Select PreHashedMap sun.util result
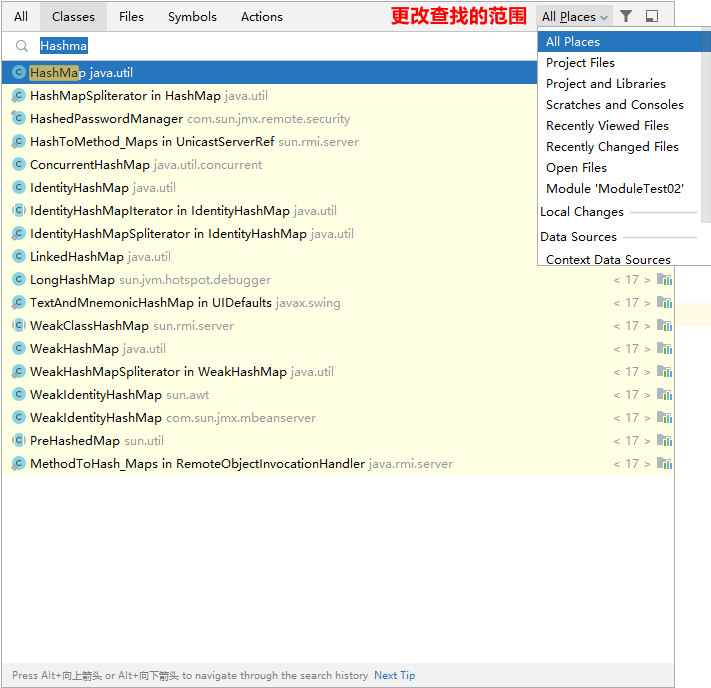The width and height of the screenshot is (711, 688). point(338,440)
